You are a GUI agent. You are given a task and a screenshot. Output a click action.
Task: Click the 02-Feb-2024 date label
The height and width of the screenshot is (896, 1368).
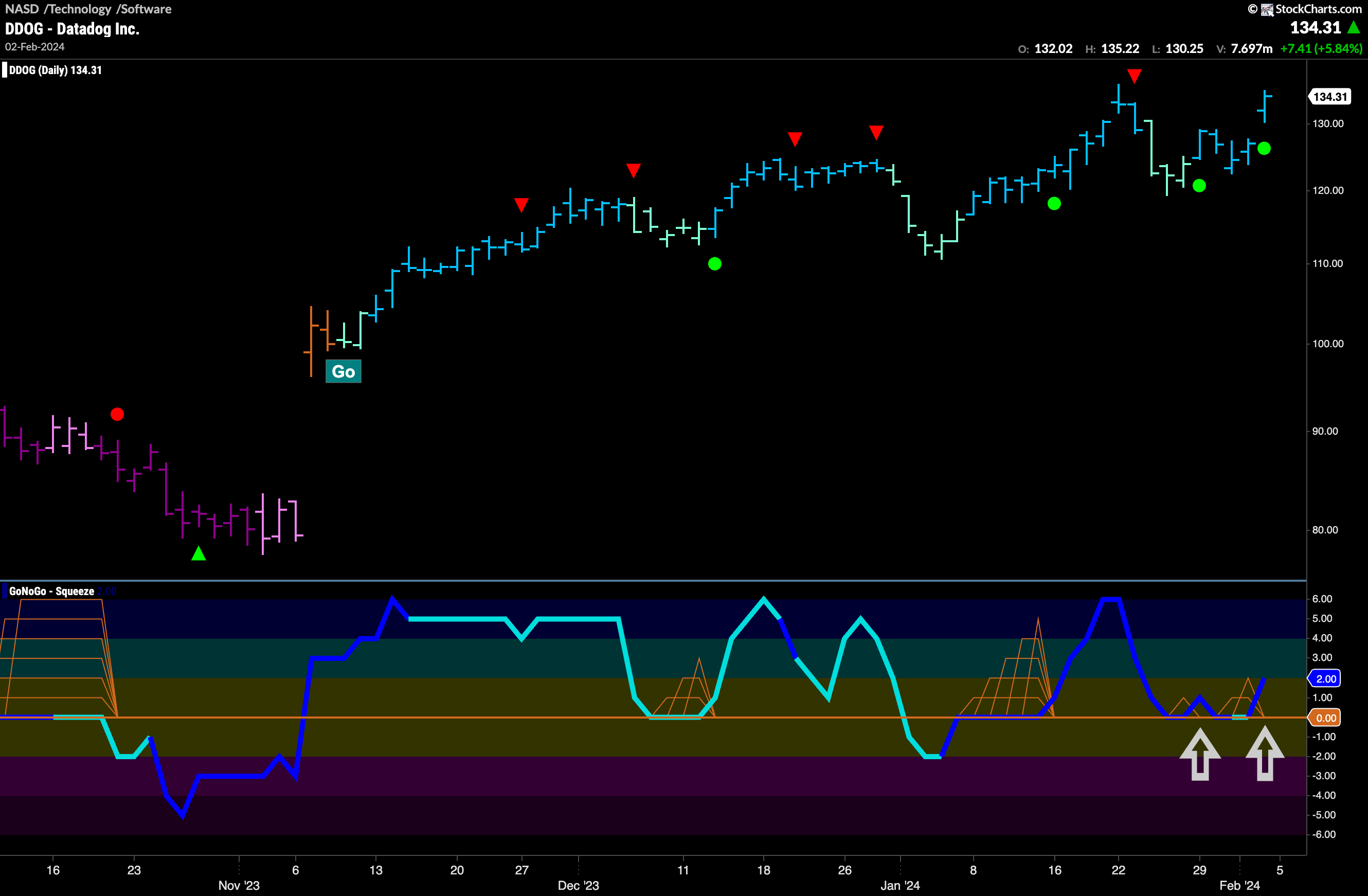35,47
